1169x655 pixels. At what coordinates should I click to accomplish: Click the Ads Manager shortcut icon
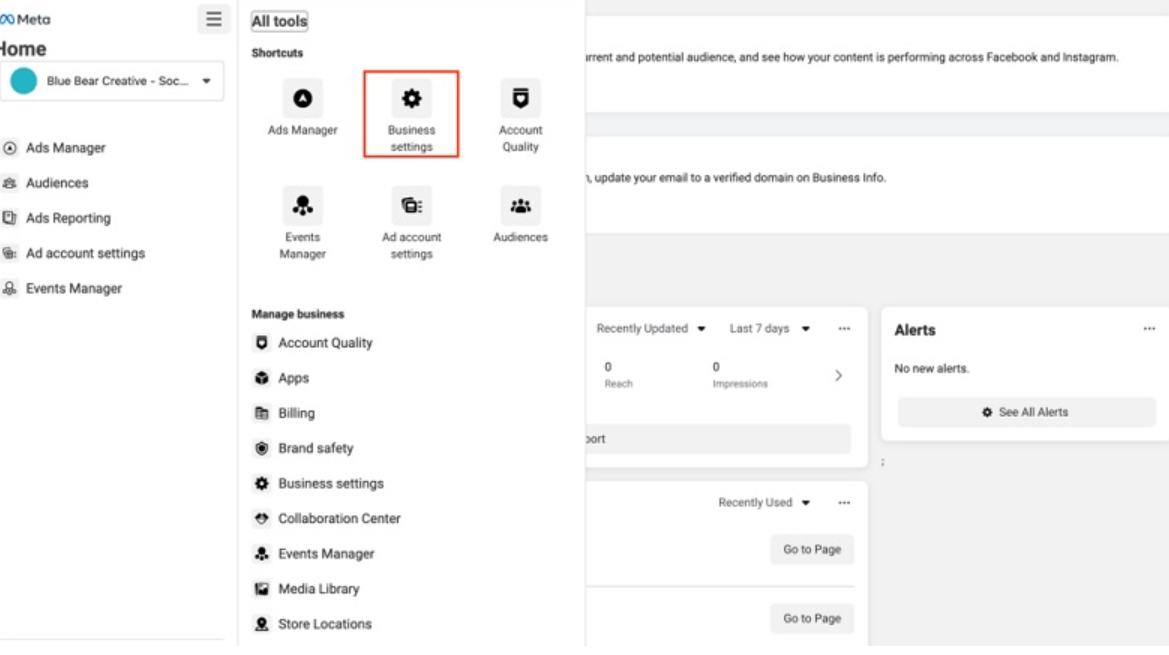pyautogui.click(x=302, y=99)
